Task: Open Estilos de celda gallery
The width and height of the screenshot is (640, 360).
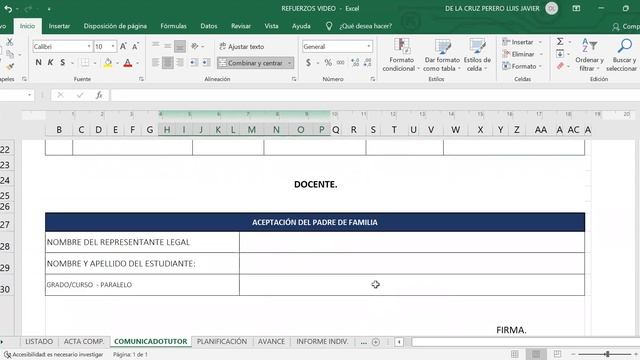Action: (477, 55)
